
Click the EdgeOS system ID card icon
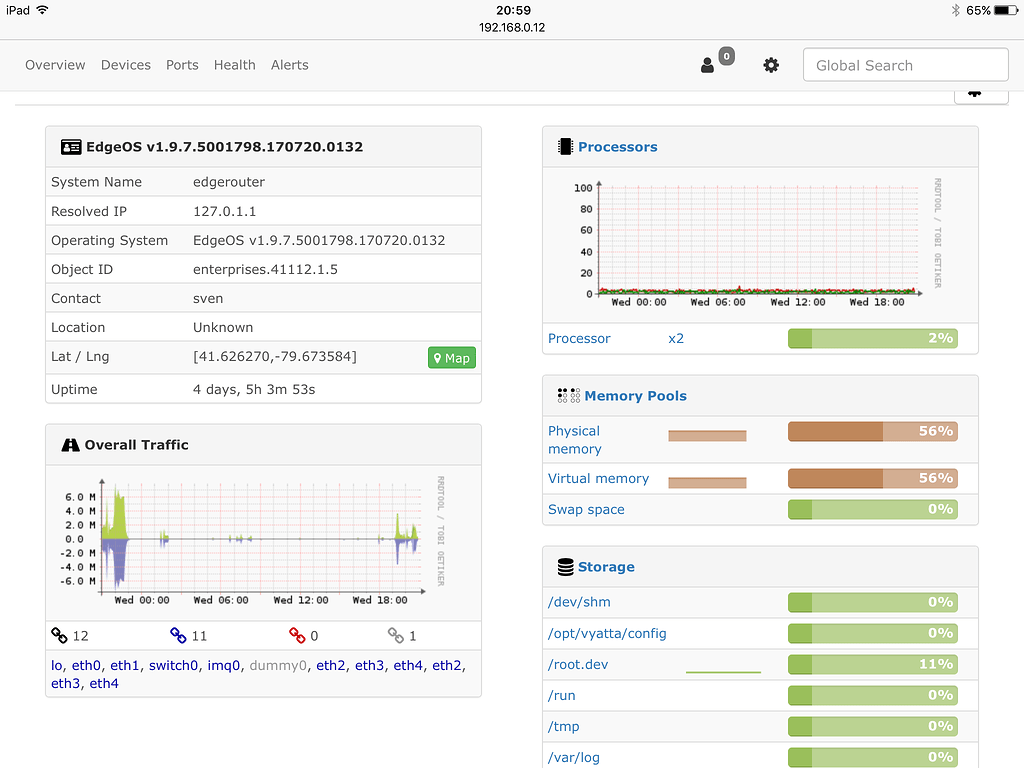pos(71,146)
